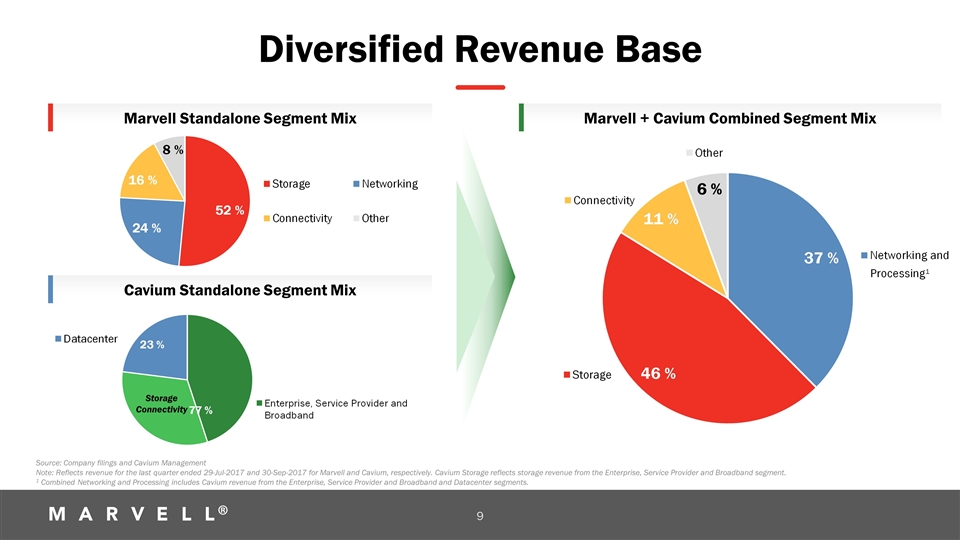
Task: Click the 8 % grey slice of Marvell pie
Action: pyautogui.click(x=172, y=149)
